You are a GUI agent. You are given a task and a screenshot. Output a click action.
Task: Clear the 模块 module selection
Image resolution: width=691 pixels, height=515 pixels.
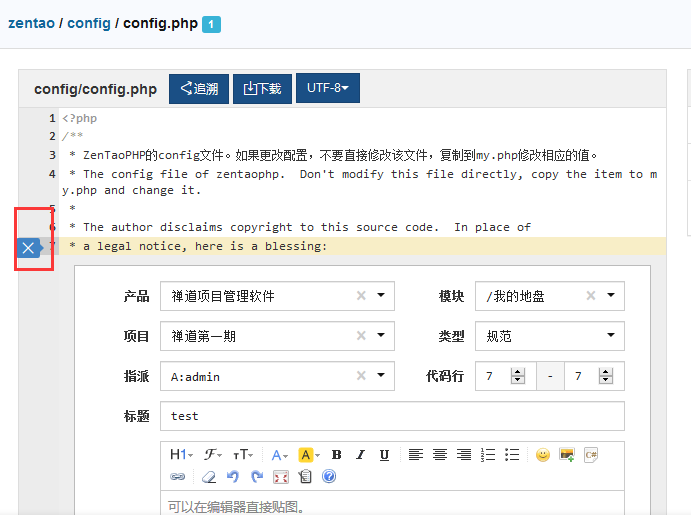[591, 296]
